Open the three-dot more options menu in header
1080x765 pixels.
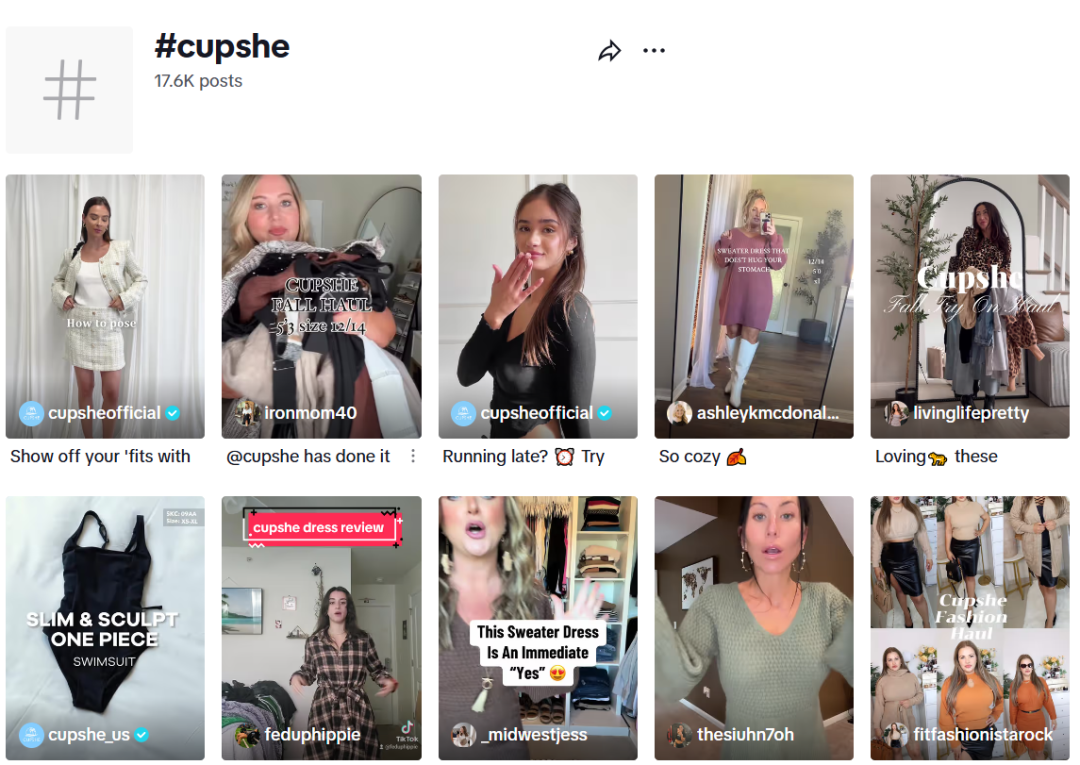point(654,50)
